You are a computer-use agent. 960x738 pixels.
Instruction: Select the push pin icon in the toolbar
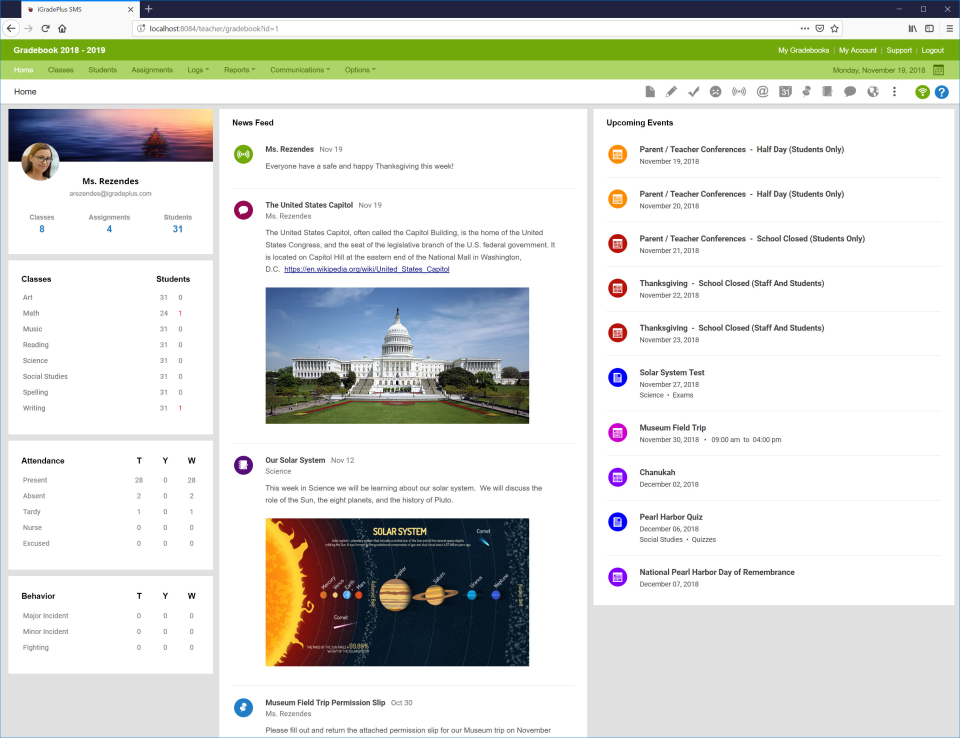(806, 91)
